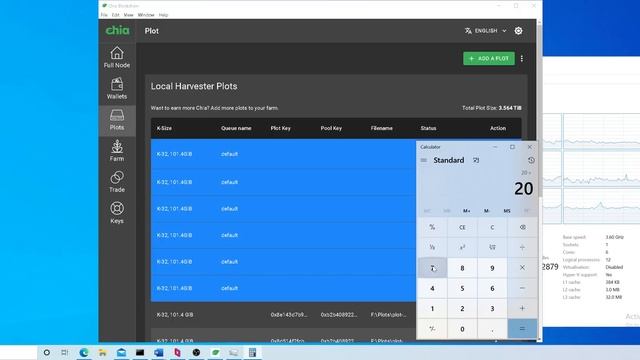Click Calculator backspace key
This screenshot has height=360, width=640.
point(522,227)
